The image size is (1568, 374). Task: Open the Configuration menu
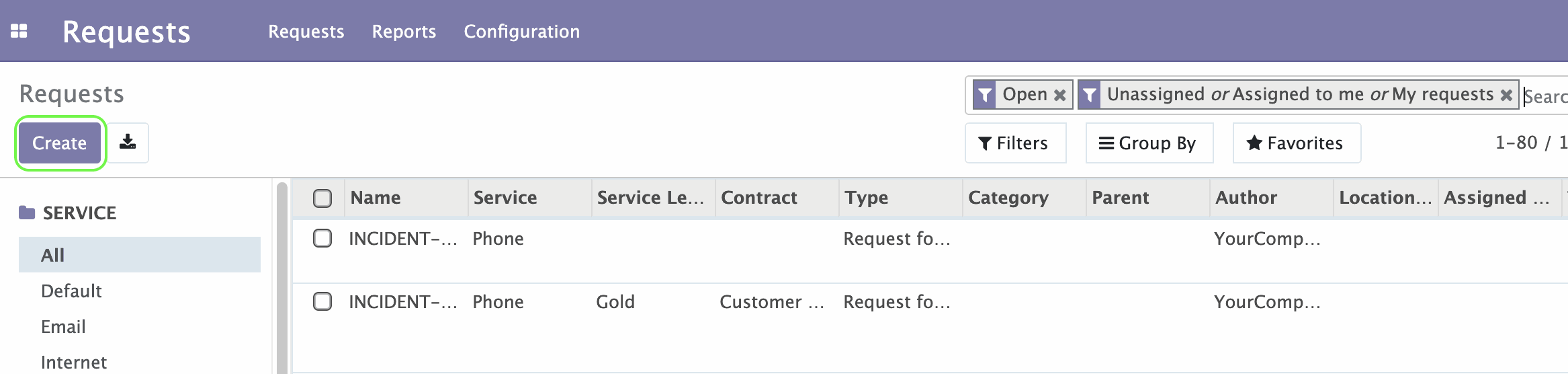point(521,32)
